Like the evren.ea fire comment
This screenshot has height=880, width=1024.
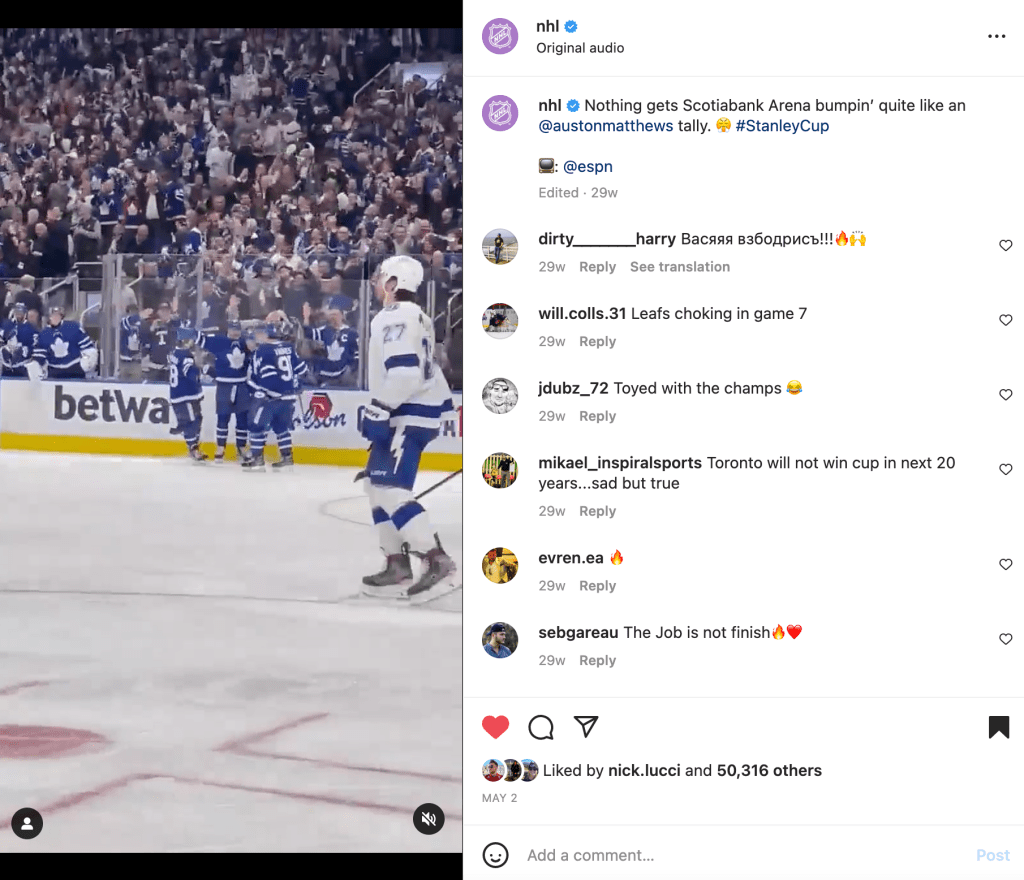pos(1006,565)
